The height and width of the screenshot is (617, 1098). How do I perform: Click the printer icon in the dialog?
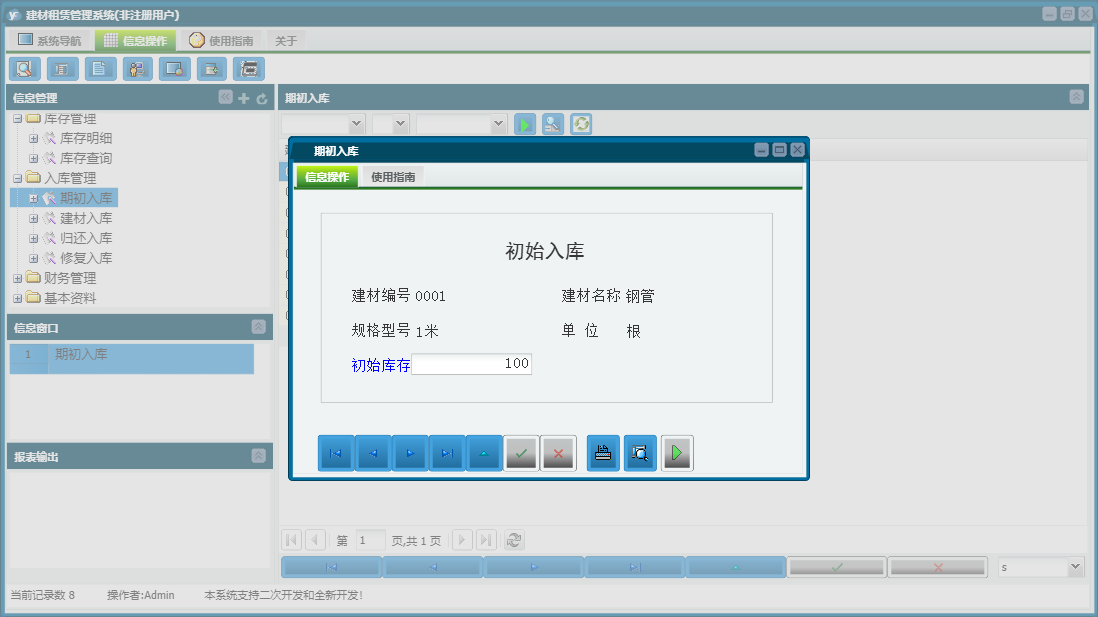click(x=602, y=452)
